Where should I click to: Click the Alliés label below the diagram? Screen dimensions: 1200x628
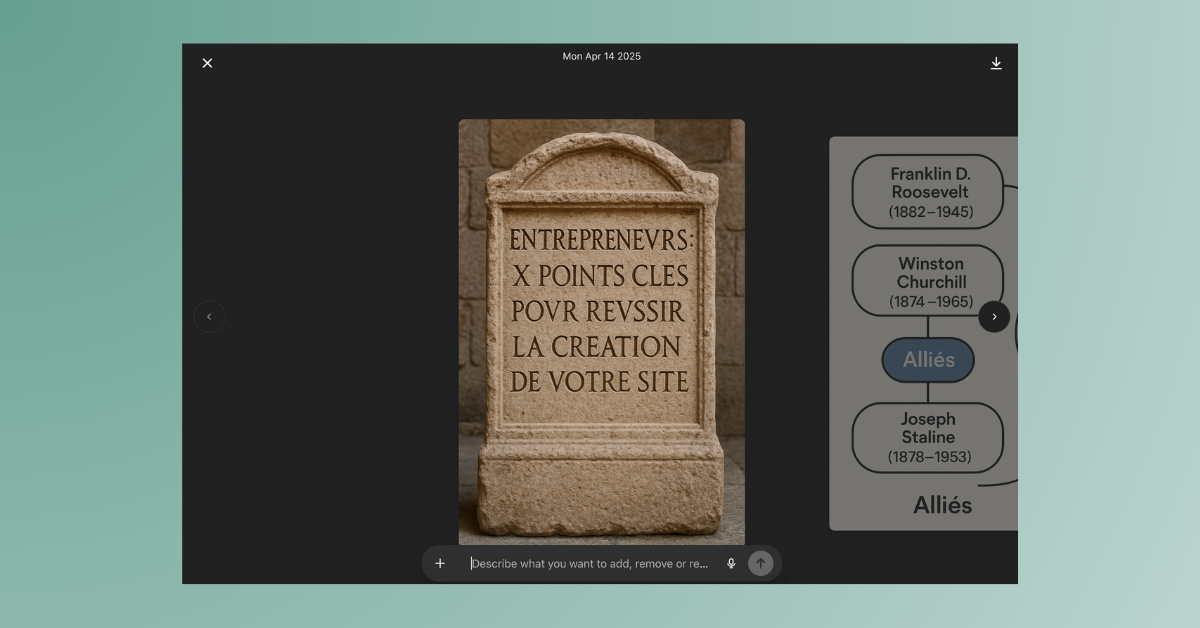point(943,505)
